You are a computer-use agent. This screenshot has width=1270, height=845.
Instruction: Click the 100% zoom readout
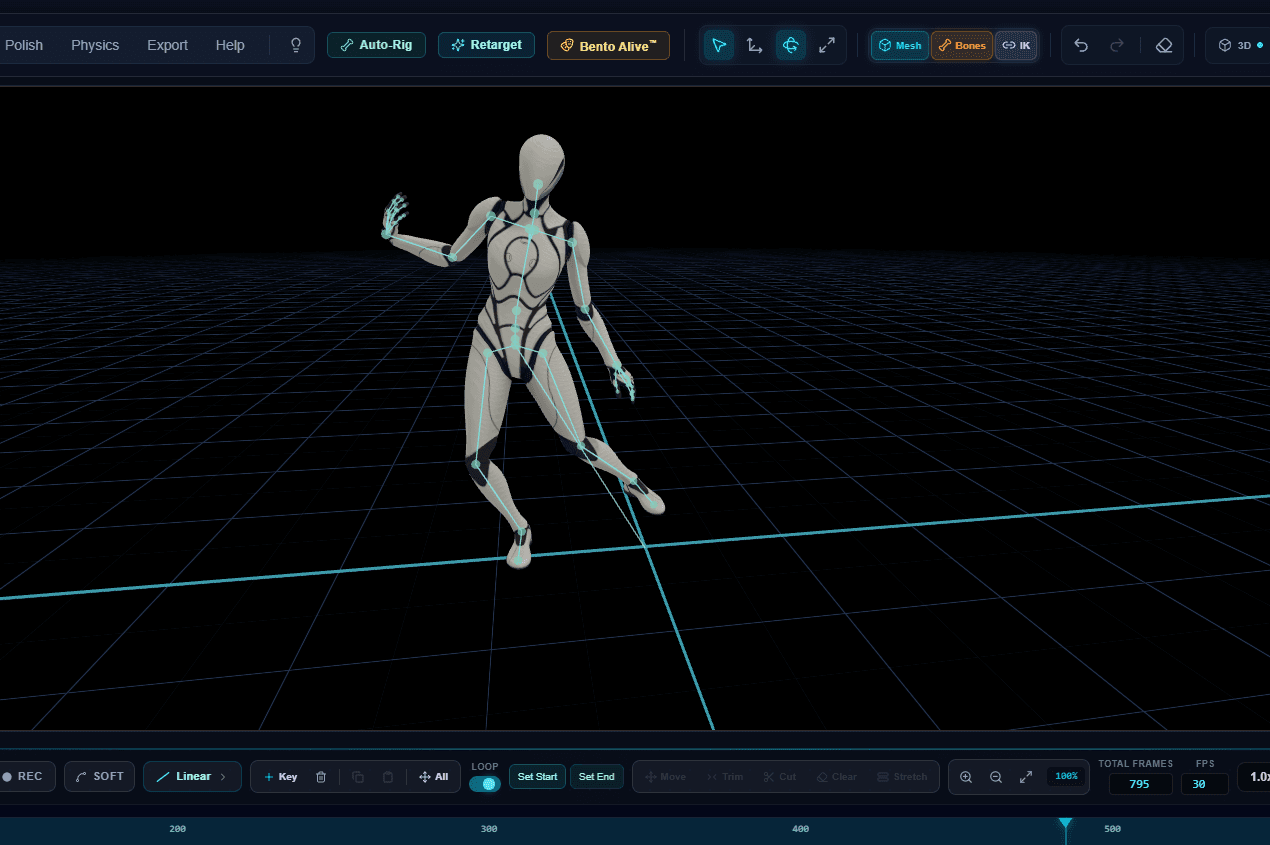(x=1066, y=777)
